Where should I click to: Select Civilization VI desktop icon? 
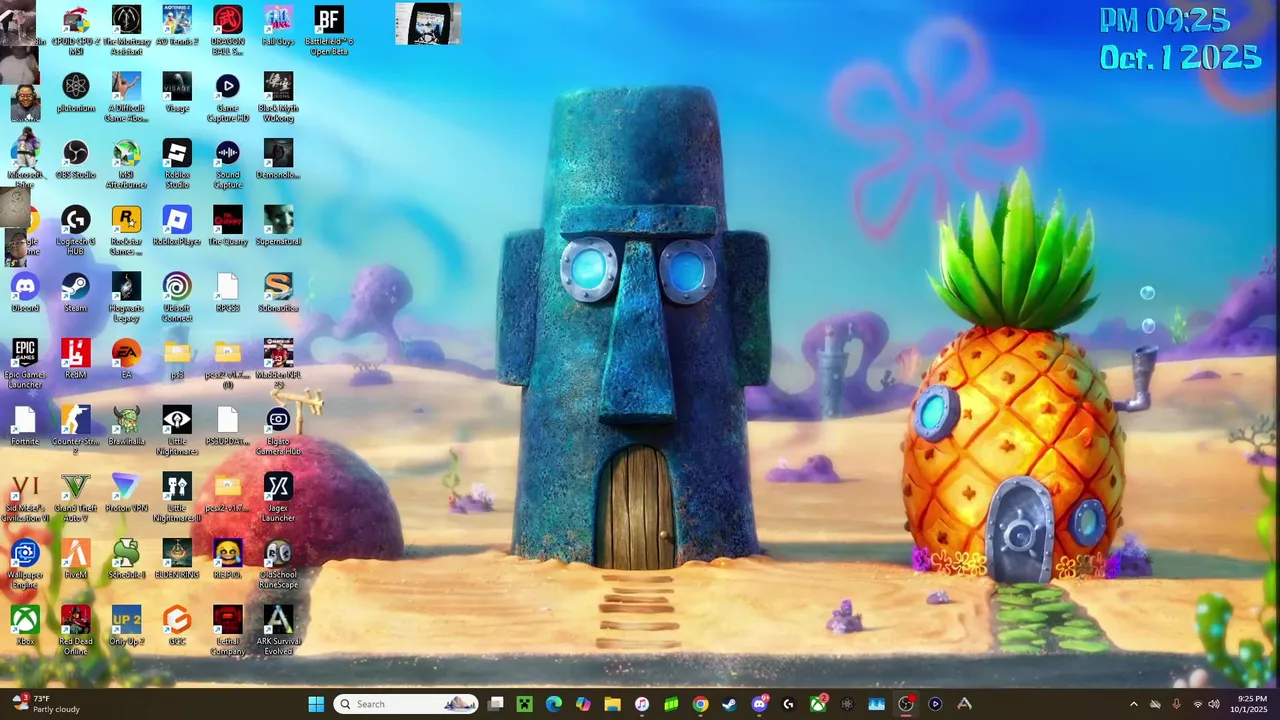(x=25, y=497)
